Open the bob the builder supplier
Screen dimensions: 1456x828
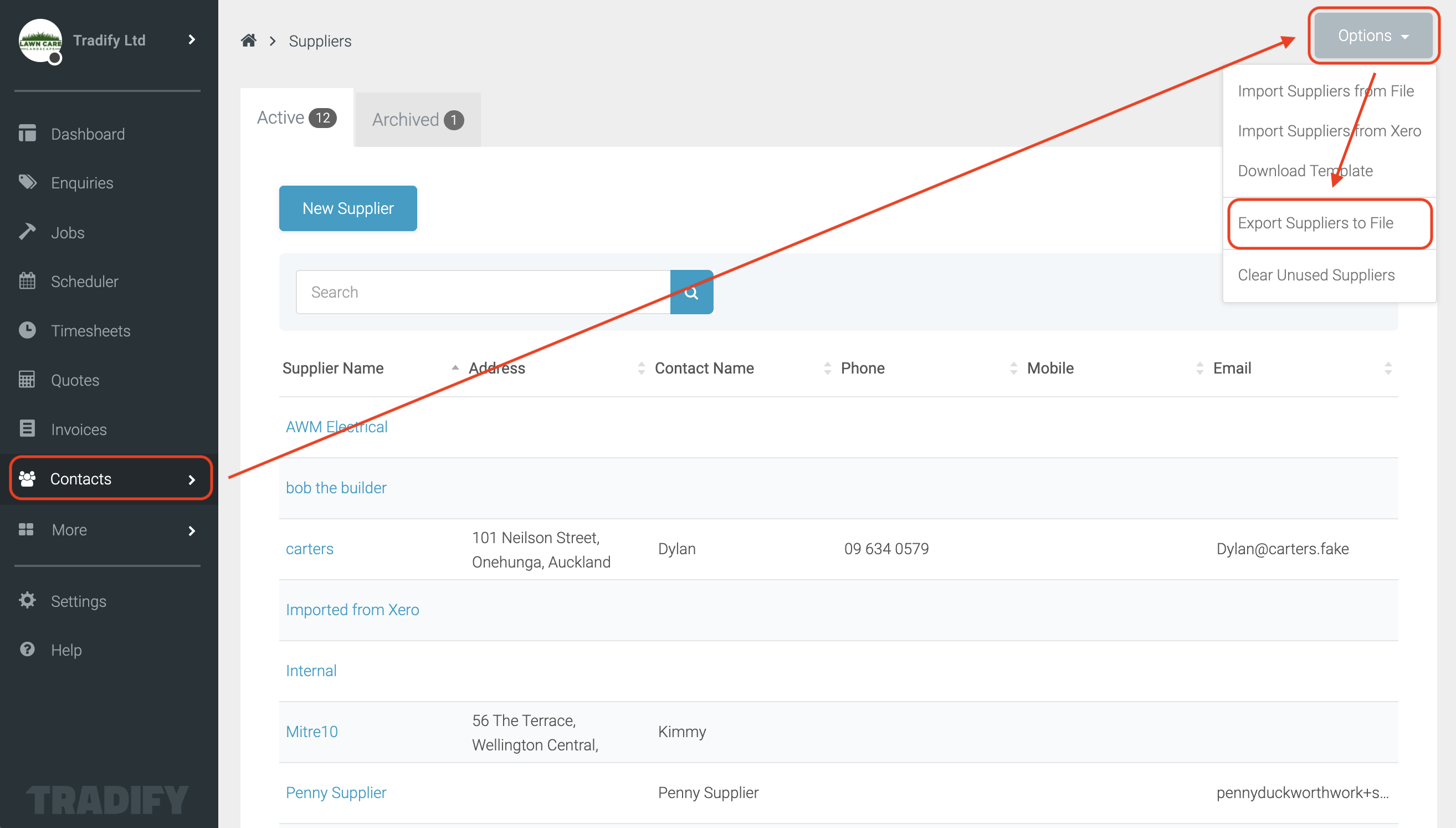coord(336,487)
